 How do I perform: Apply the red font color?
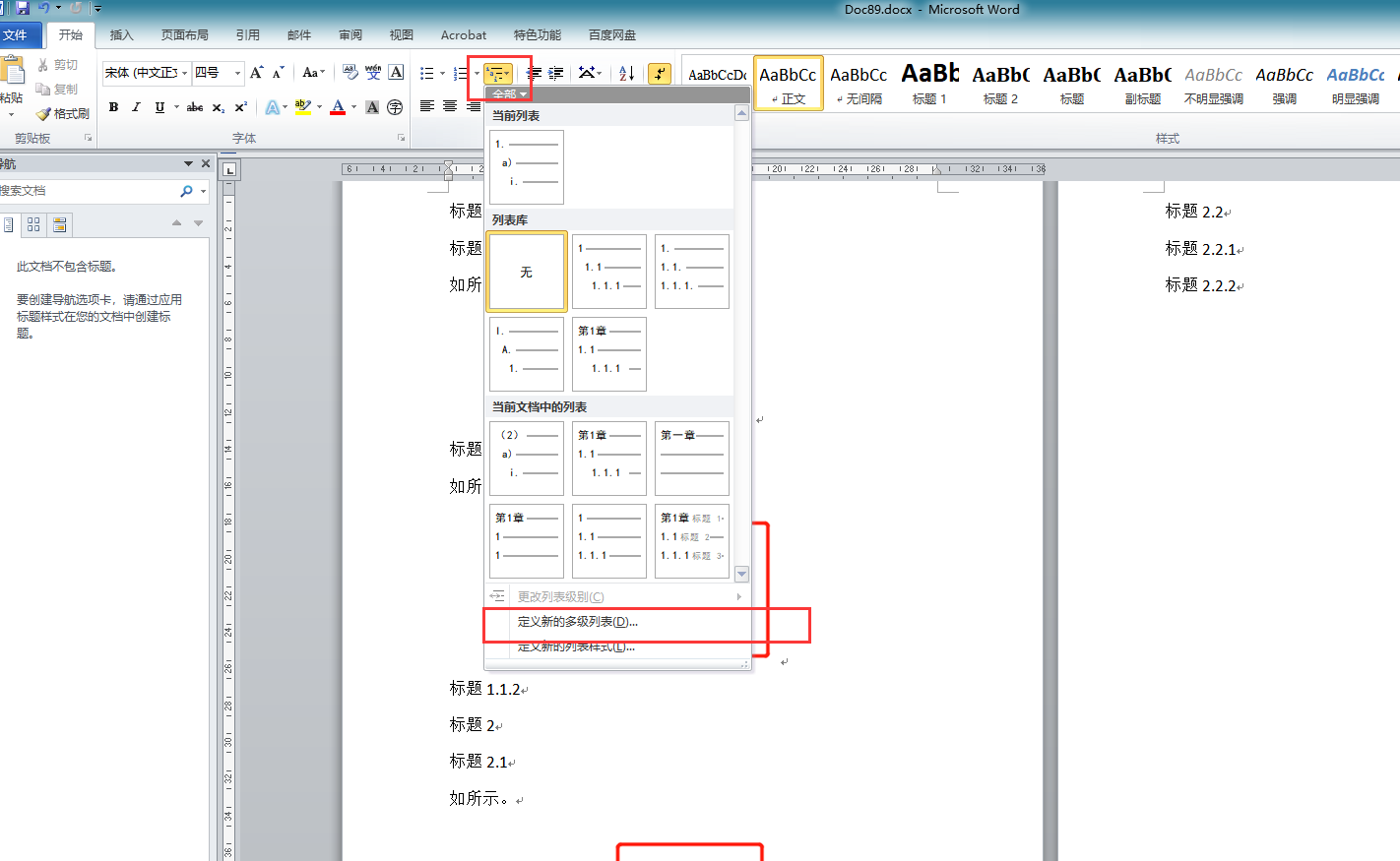(x=338, y=107)
